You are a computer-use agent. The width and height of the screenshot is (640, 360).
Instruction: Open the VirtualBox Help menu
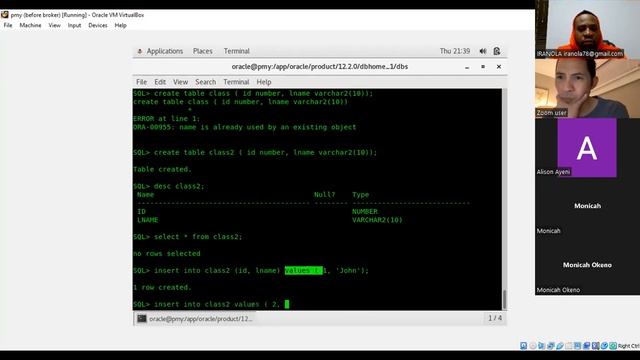point(120,25)
